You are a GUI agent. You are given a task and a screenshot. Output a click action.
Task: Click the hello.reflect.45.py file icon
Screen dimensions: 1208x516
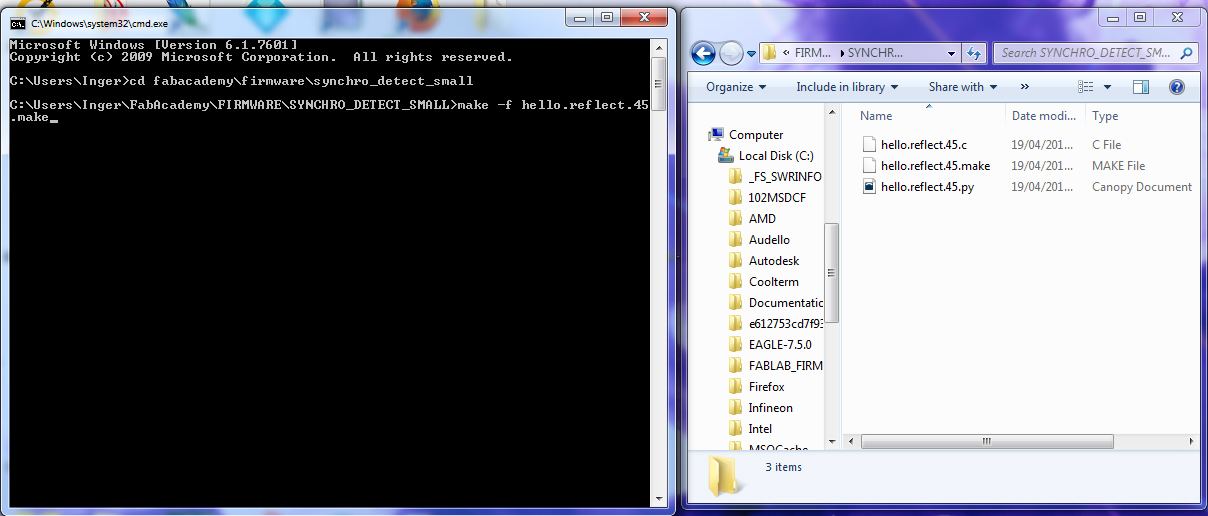coord(869,187)
